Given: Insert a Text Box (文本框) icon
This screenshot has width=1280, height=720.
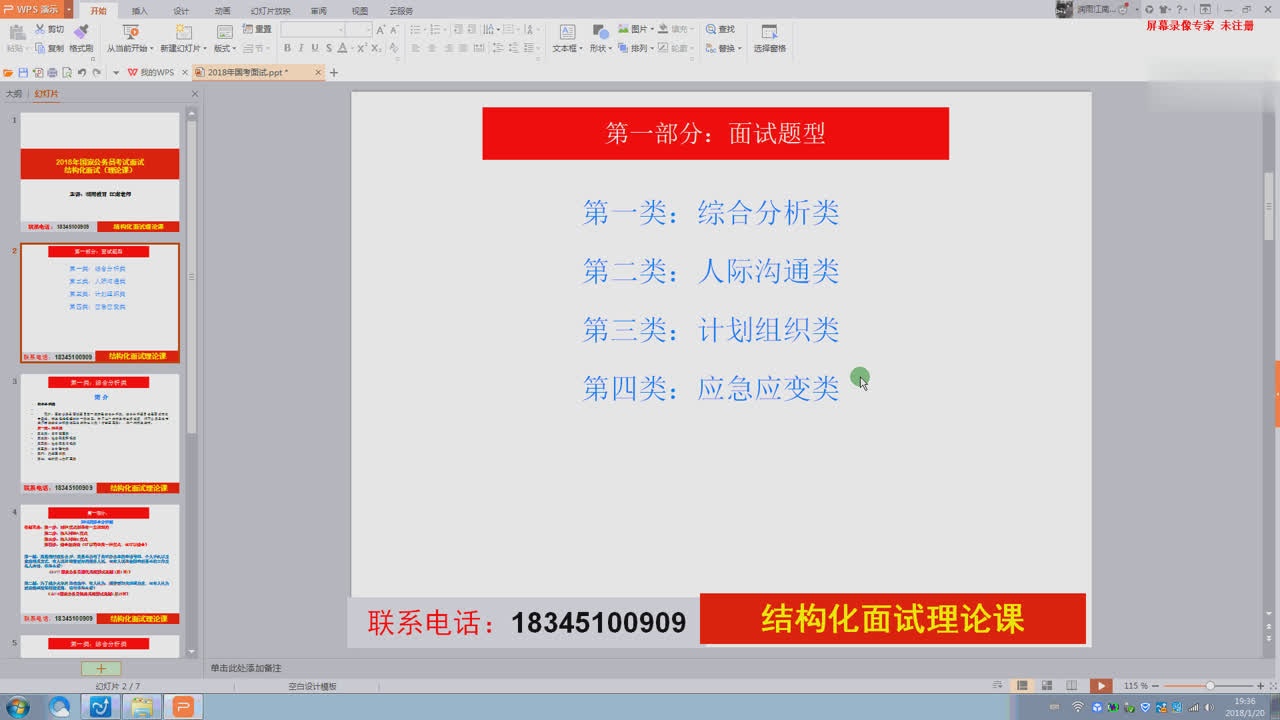Looking at the screenshot, I should 567,32.
